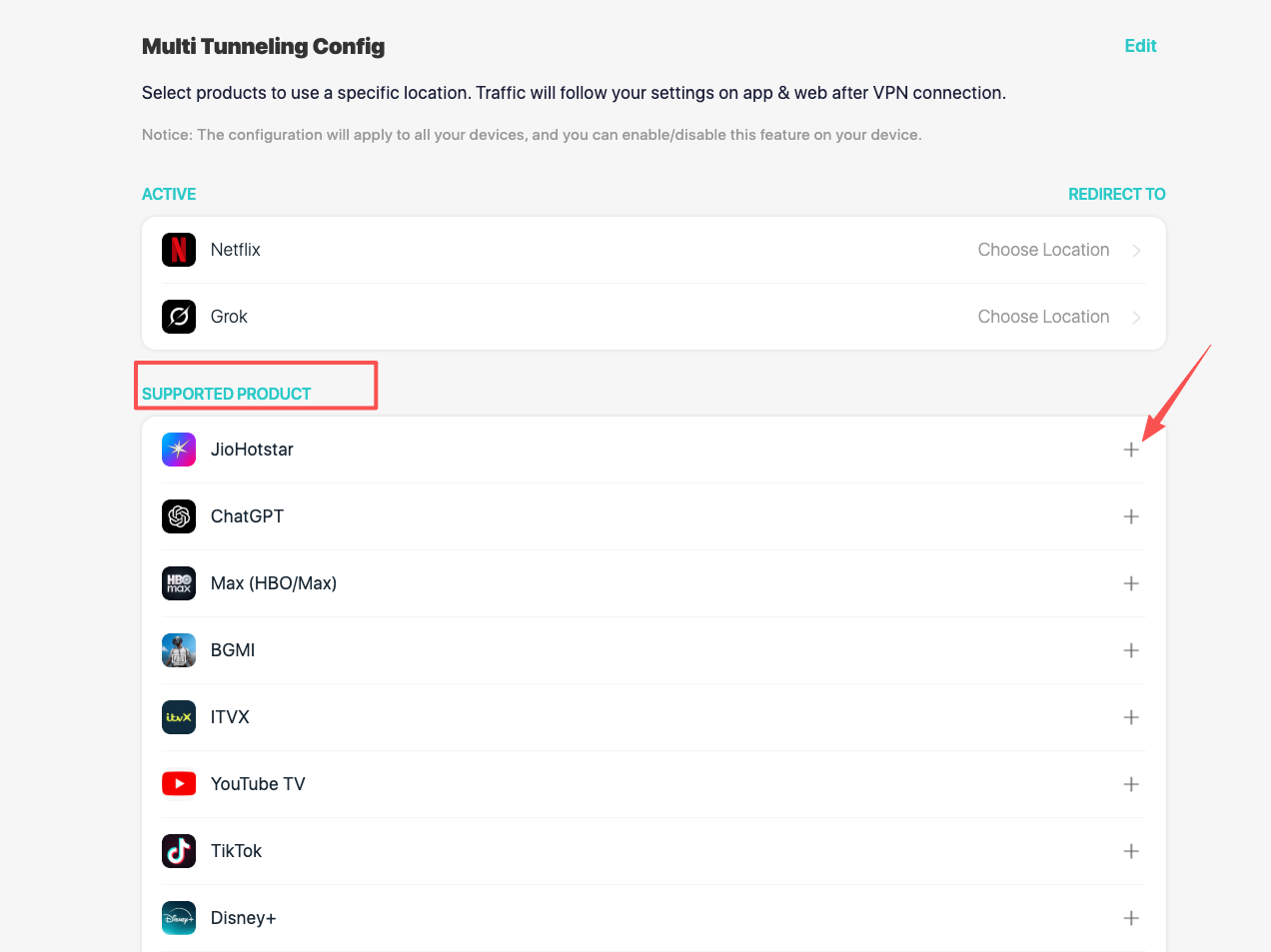Click the Netflix app icon

point(179,250)
